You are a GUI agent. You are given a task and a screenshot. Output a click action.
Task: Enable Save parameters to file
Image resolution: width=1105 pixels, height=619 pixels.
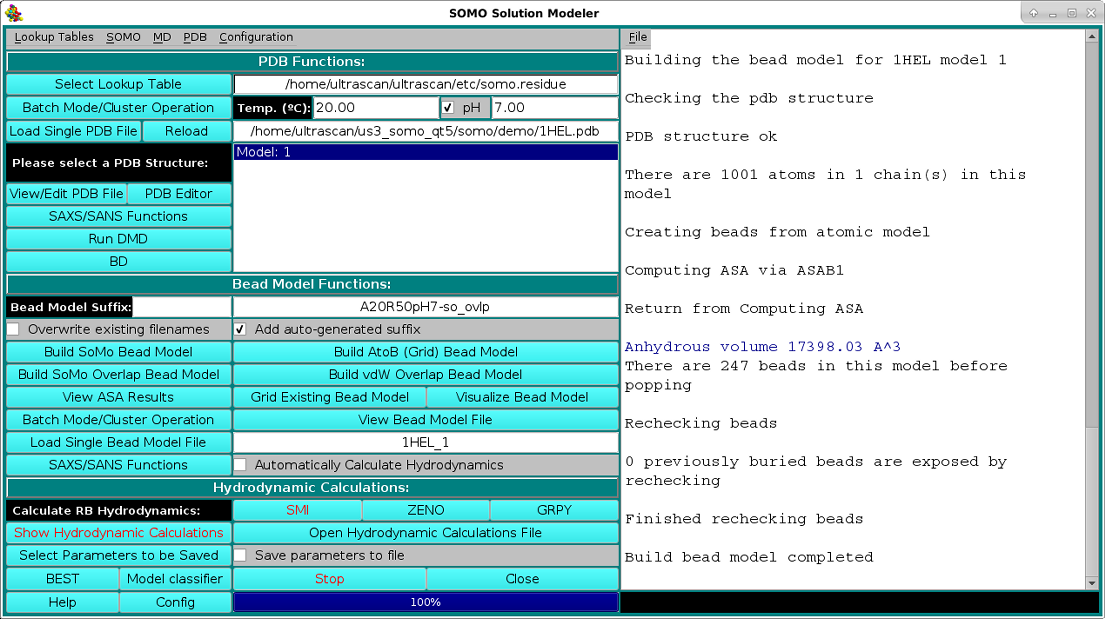coord(240,556)
